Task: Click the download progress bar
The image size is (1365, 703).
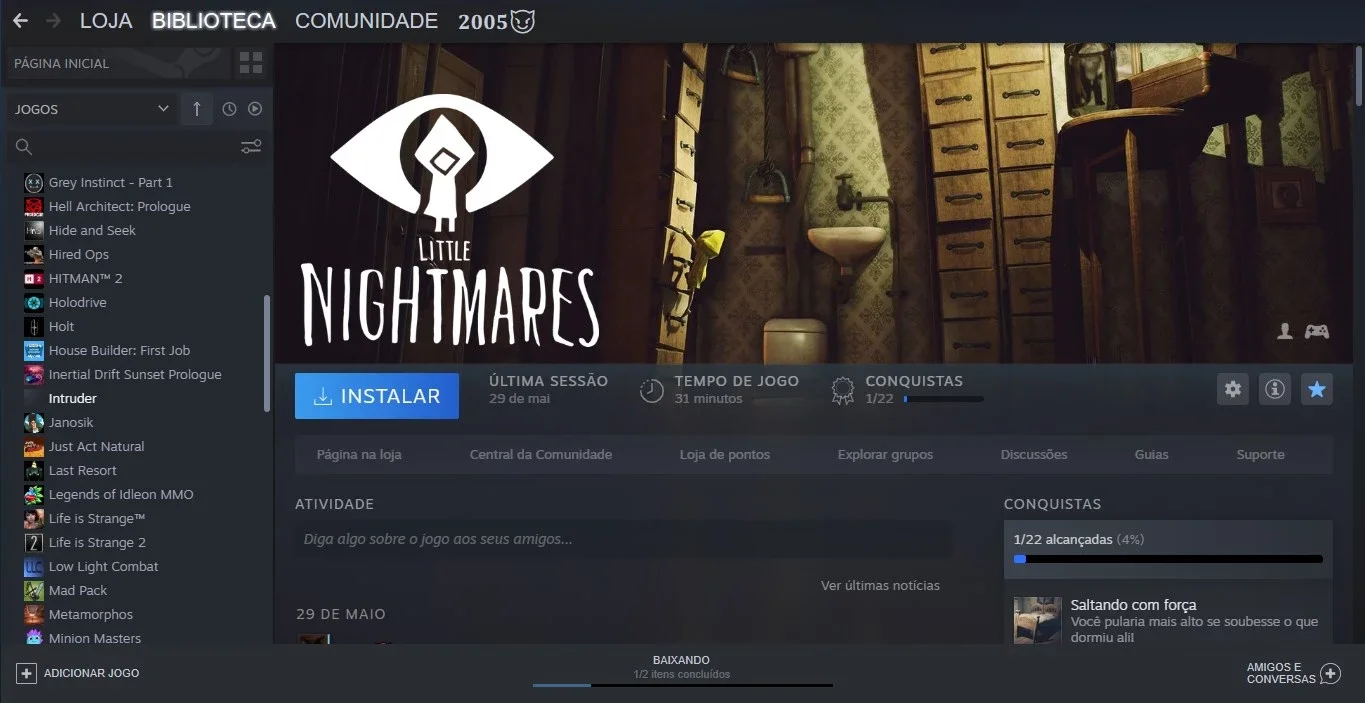Action: 683,685
